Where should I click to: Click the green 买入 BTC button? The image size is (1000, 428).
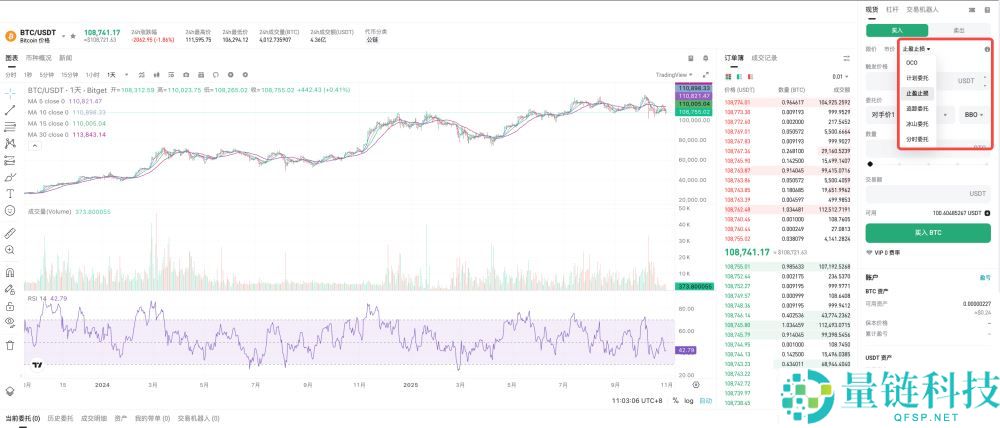tap(928, 232)
